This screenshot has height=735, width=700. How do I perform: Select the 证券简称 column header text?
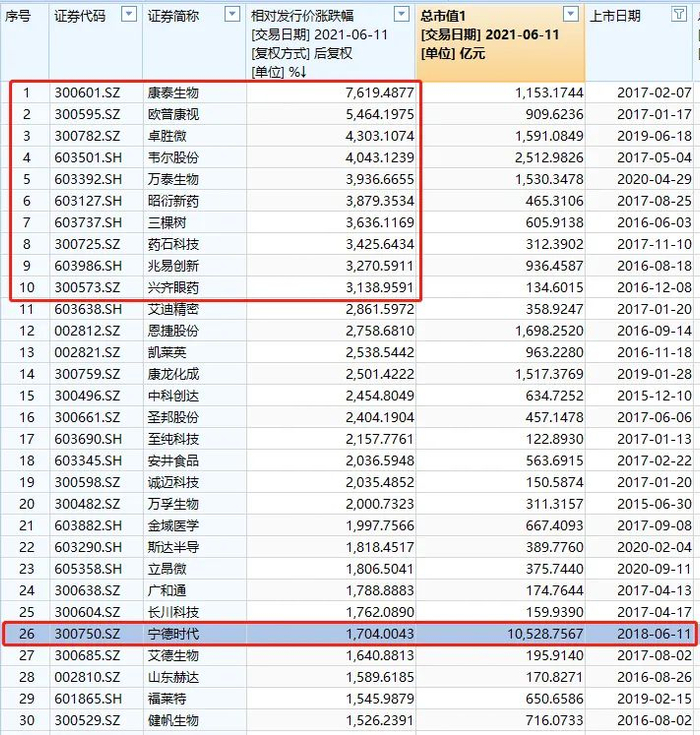(x=173, y=16)
